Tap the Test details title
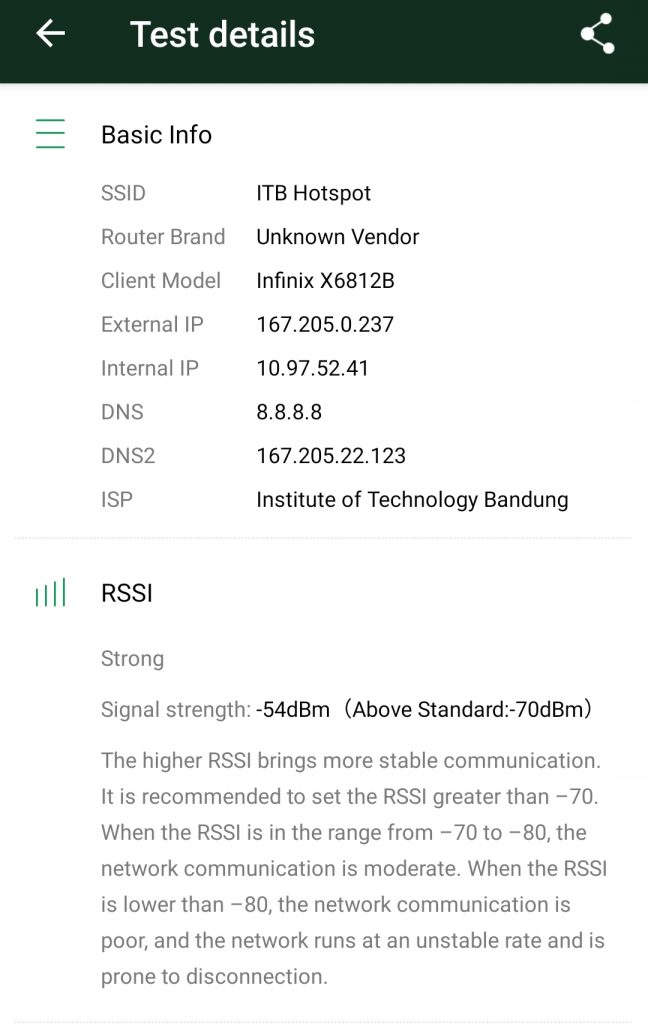 [222, 35]
